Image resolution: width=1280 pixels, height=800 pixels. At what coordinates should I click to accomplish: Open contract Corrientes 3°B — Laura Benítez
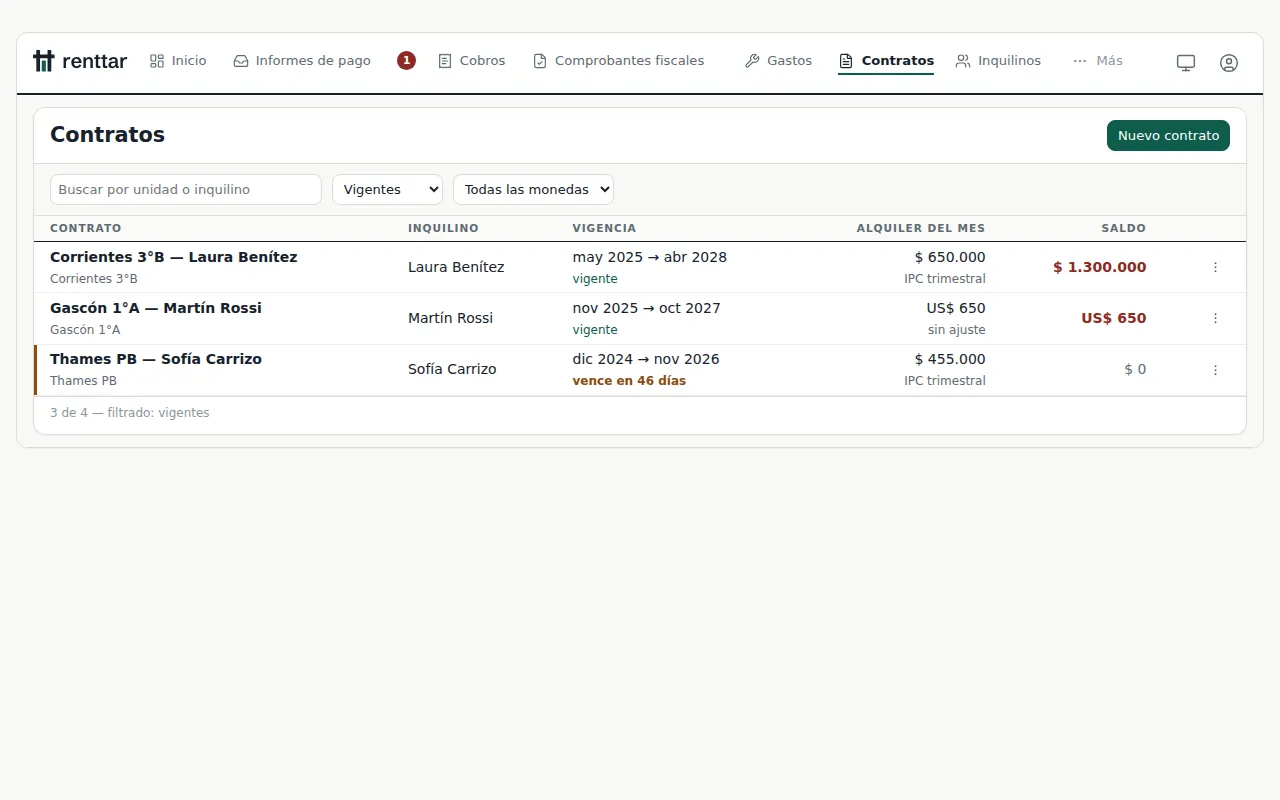click(x=174, y=257)
